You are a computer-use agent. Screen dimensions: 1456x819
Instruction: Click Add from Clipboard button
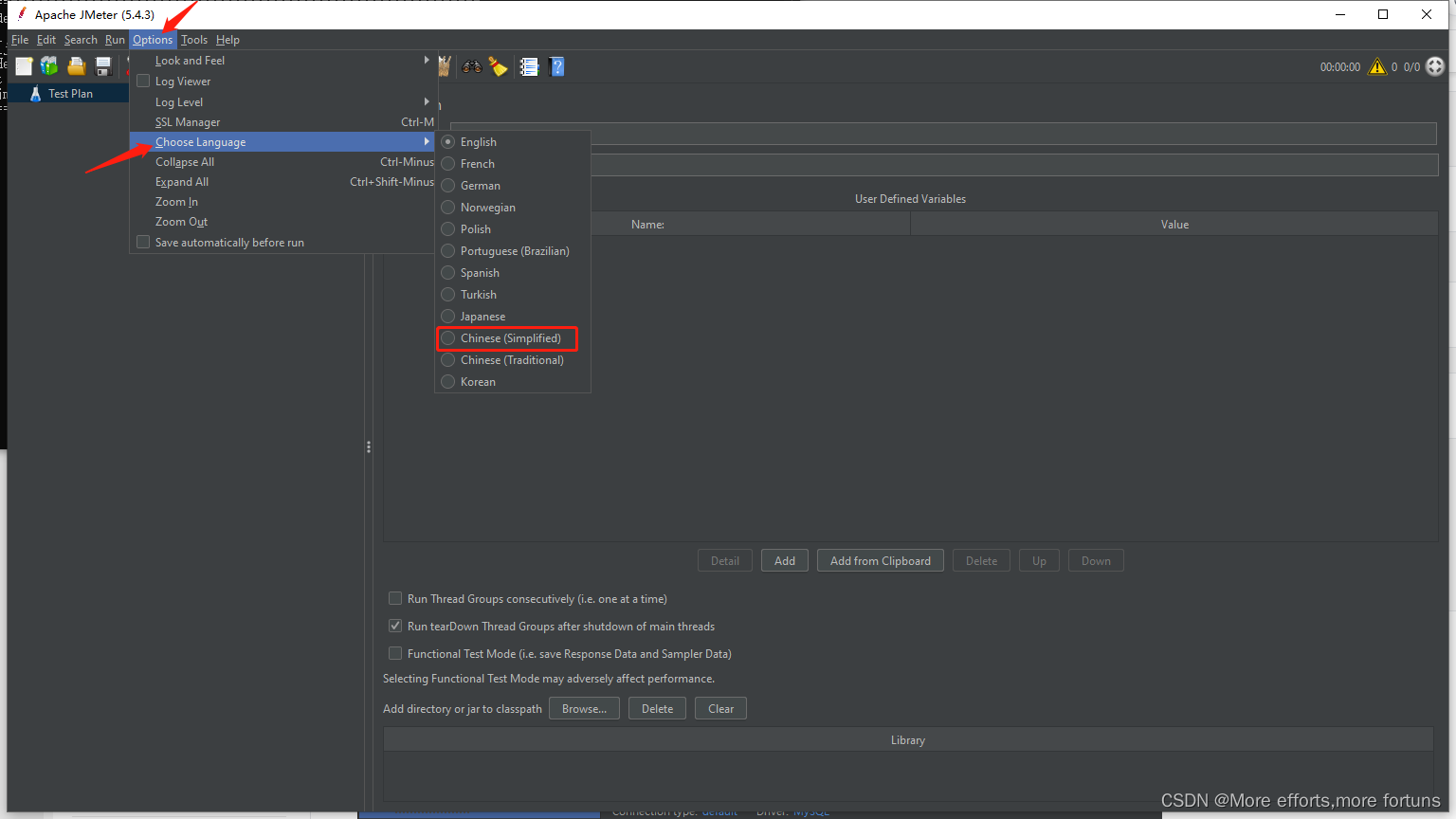(x=881, y=560)
